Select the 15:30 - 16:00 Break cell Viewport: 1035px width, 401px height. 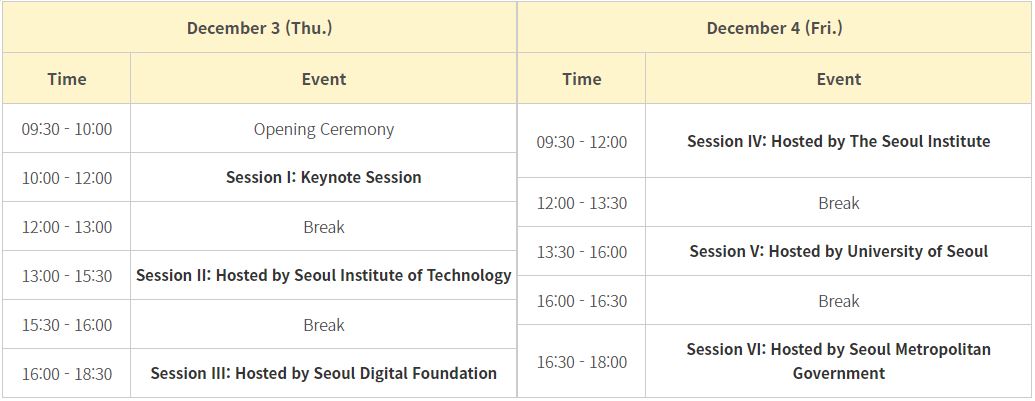[323, 324]
